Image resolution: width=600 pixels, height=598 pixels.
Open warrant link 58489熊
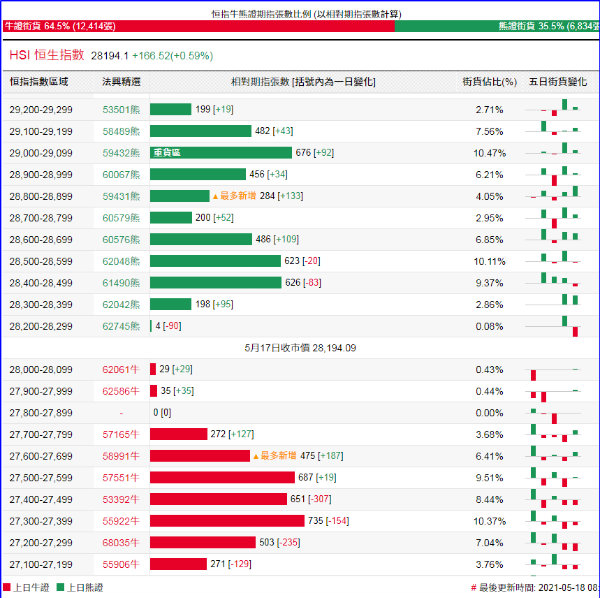pyautogui.click(x=121, y=132)
